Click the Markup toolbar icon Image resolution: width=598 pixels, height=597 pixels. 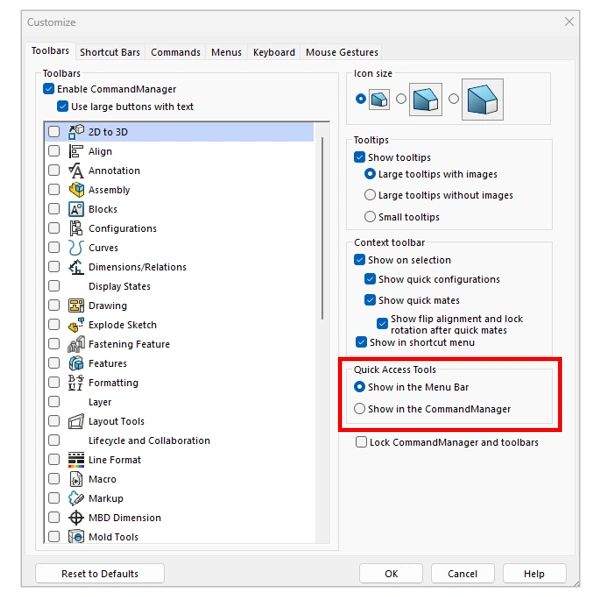point(76,498)
